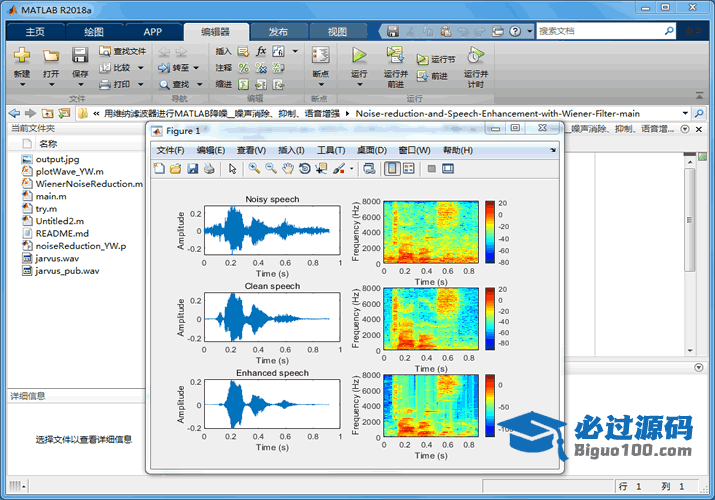Click the smart indent icon
The image size is (715, 500).
tap(244, 84)
